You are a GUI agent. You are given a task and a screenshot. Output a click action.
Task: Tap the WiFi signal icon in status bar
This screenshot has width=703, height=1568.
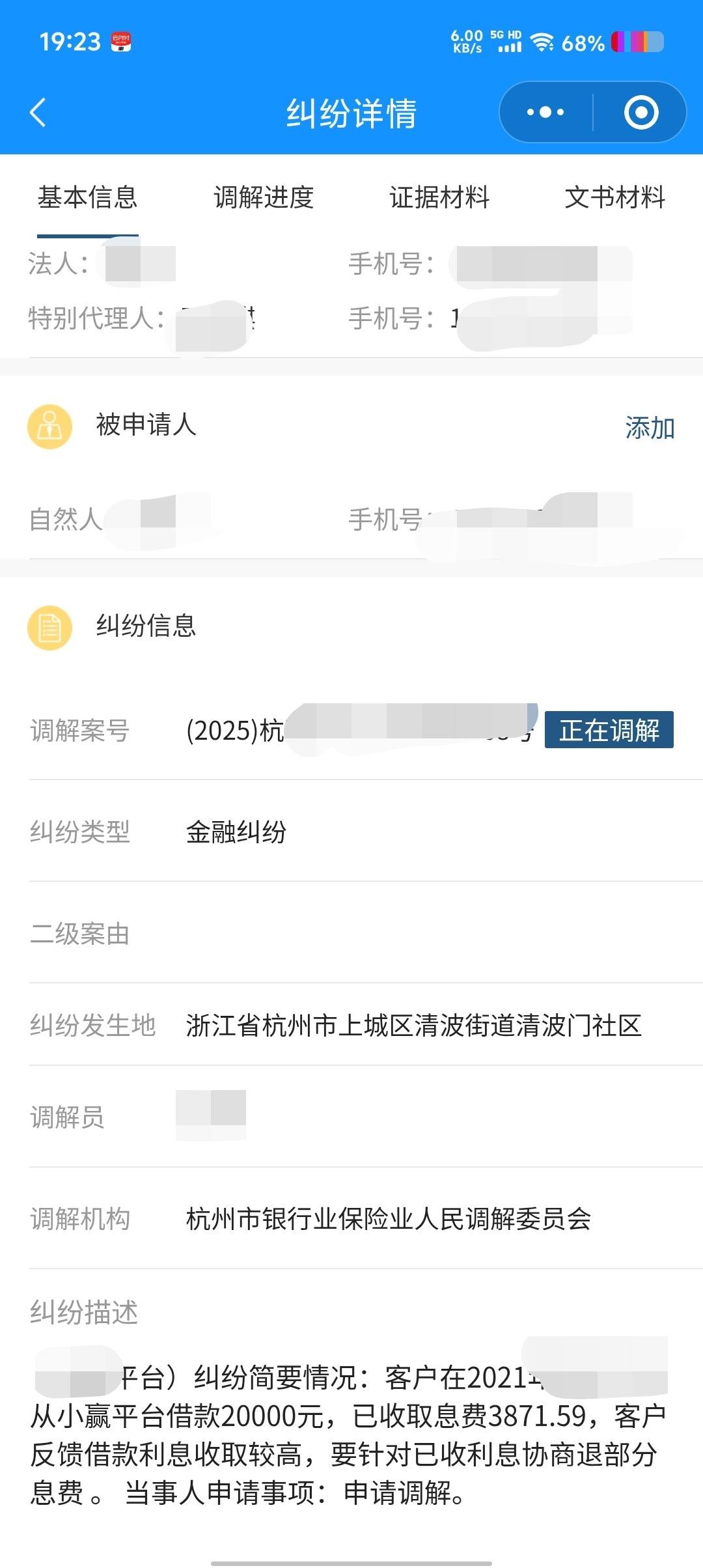pos(542,42)
